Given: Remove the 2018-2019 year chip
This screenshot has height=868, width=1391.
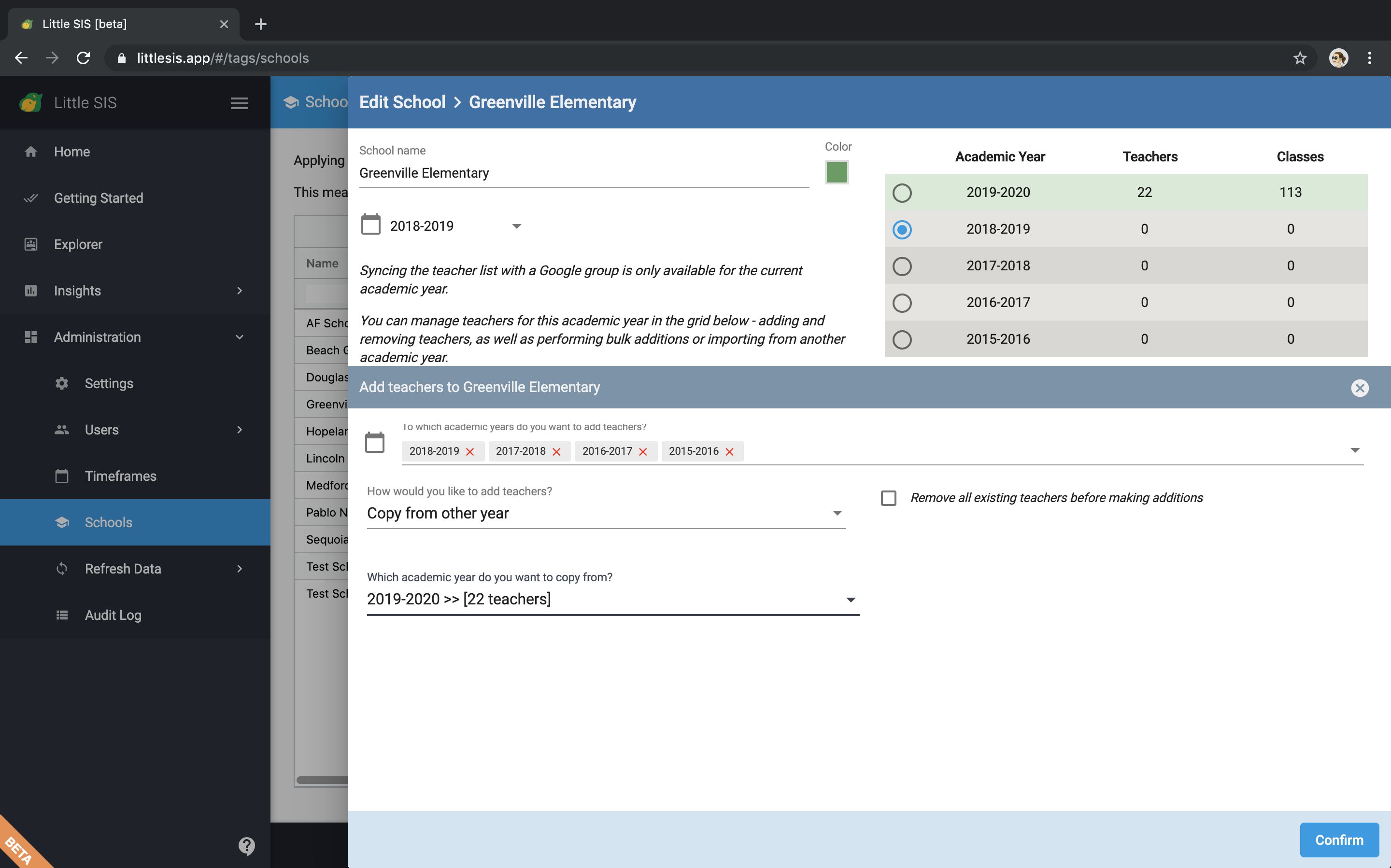Looking at the screenshot, I should click(x=470, y=452).
